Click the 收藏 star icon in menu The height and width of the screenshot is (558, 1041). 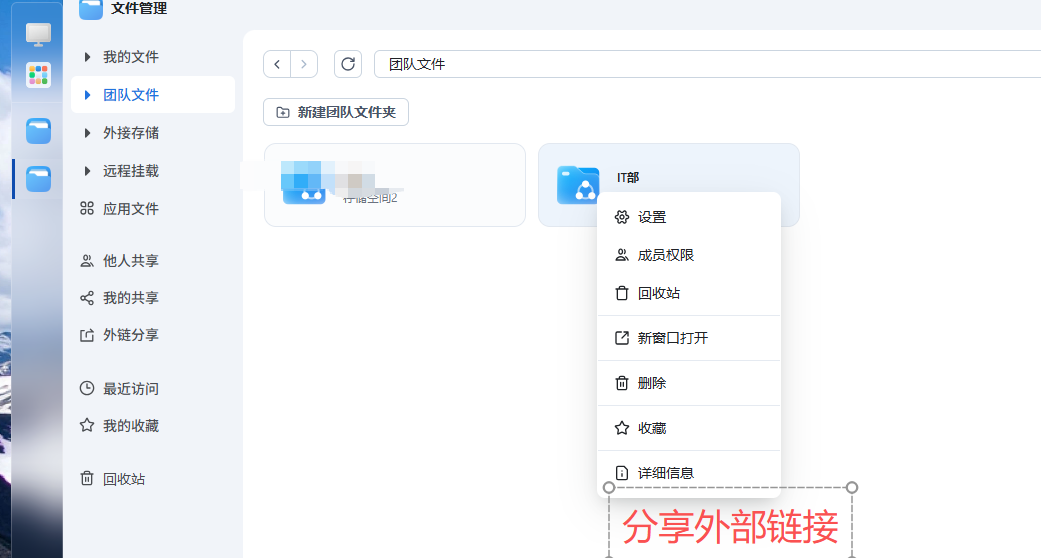pos(621,428)
